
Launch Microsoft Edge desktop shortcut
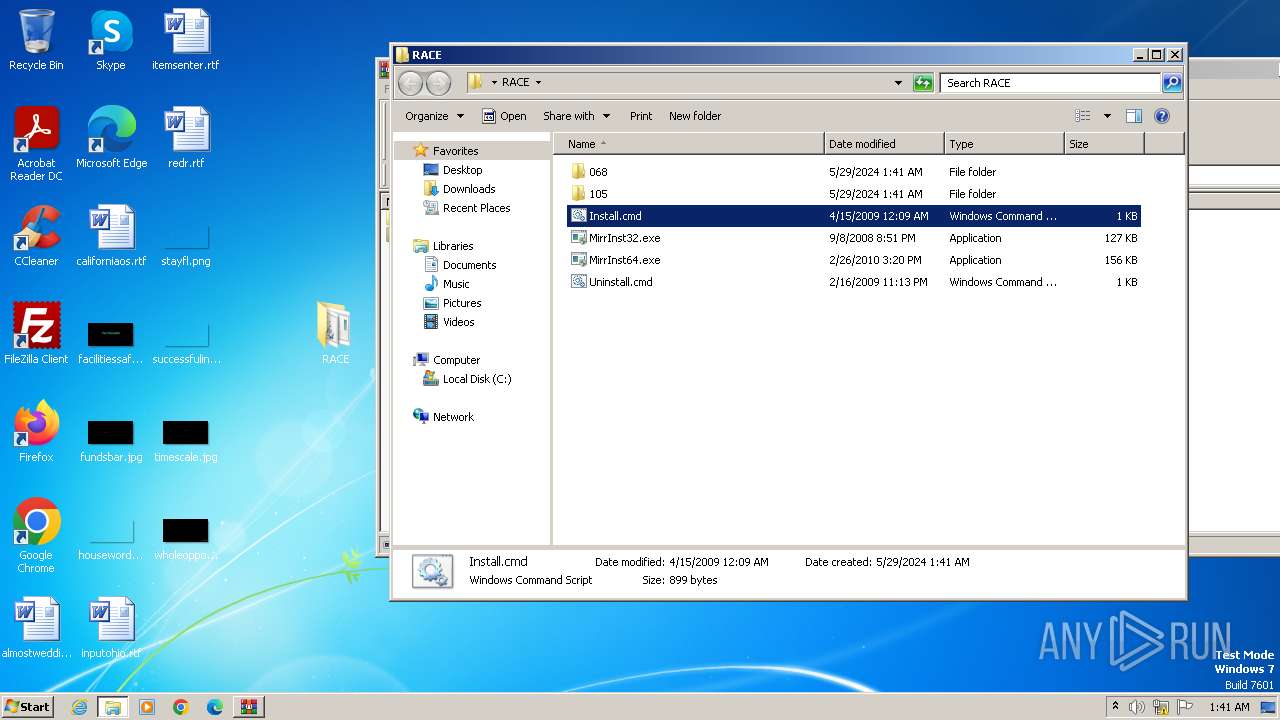[111, 138]
